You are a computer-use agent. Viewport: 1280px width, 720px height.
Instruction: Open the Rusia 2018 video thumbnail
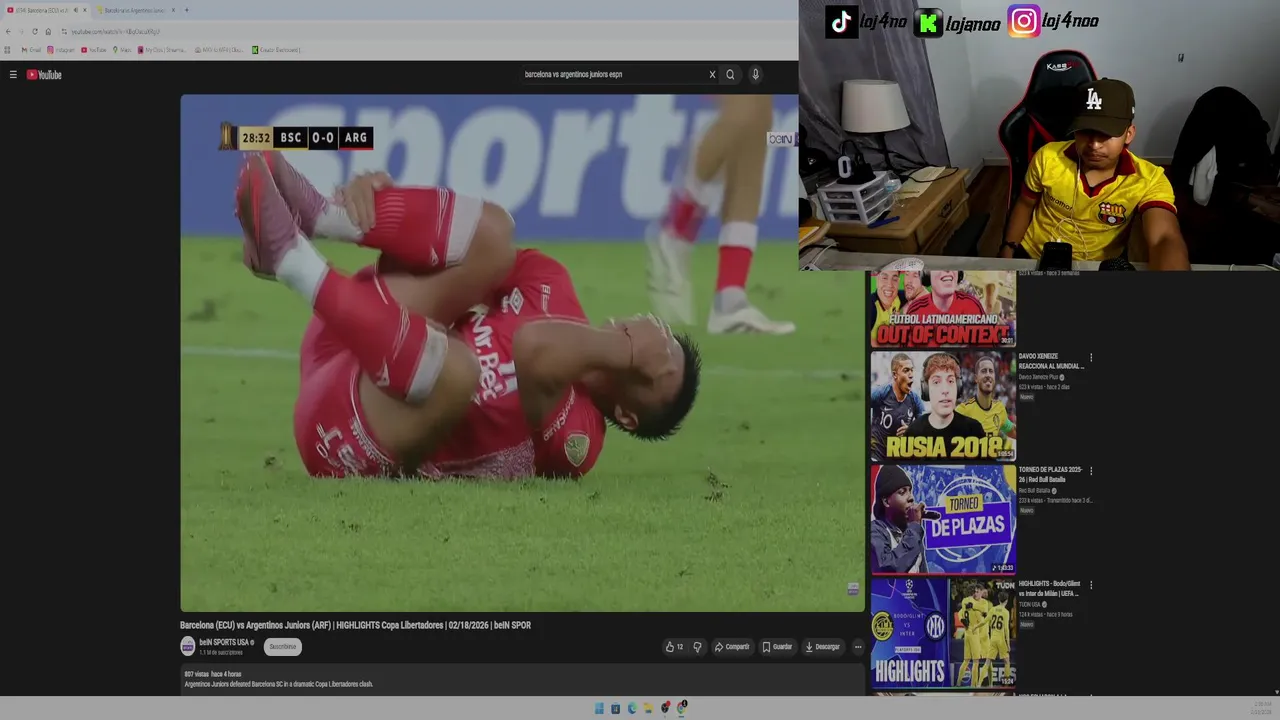coord(943,405)
